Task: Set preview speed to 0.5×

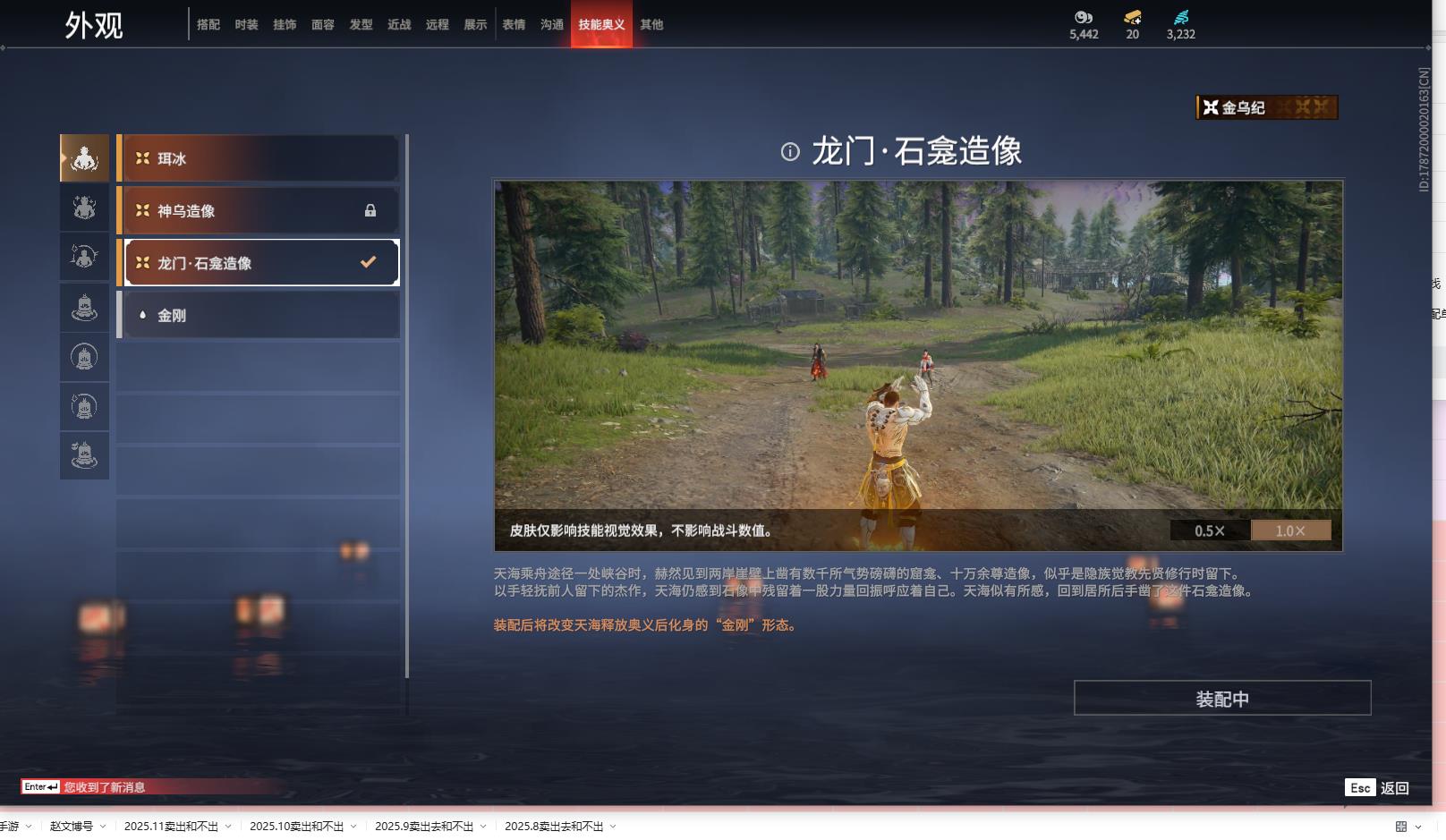Action: 1210,530
